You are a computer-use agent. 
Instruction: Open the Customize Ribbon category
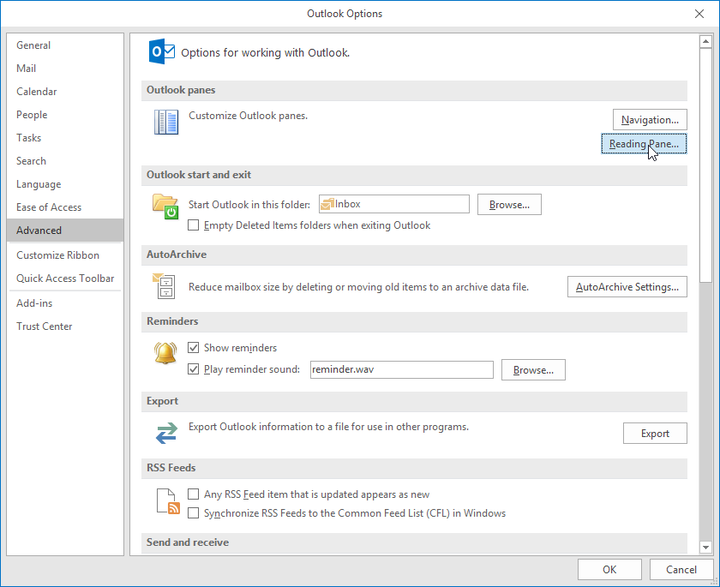(65, 255)
